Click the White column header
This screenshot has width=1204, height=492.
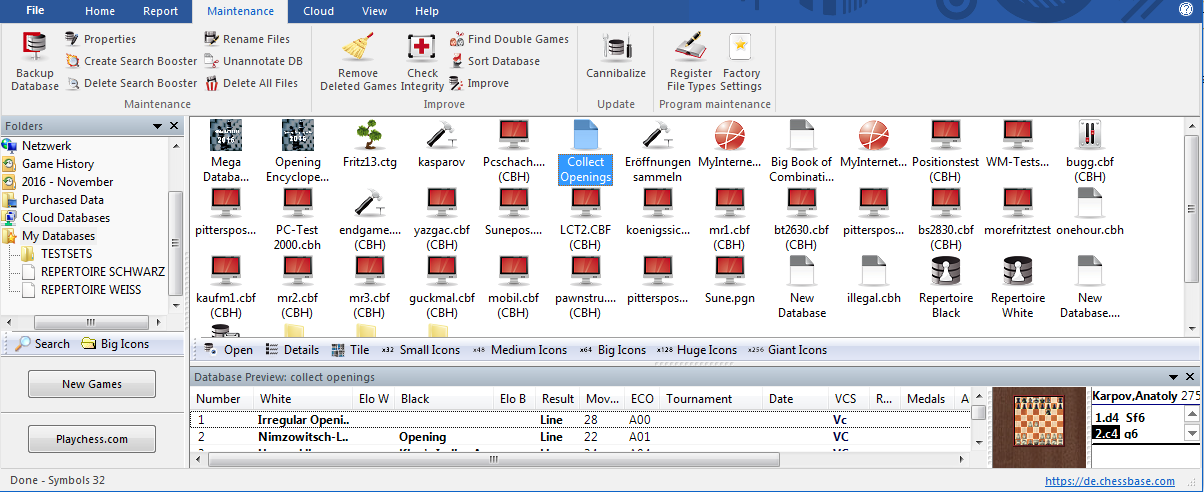point(304,398)
